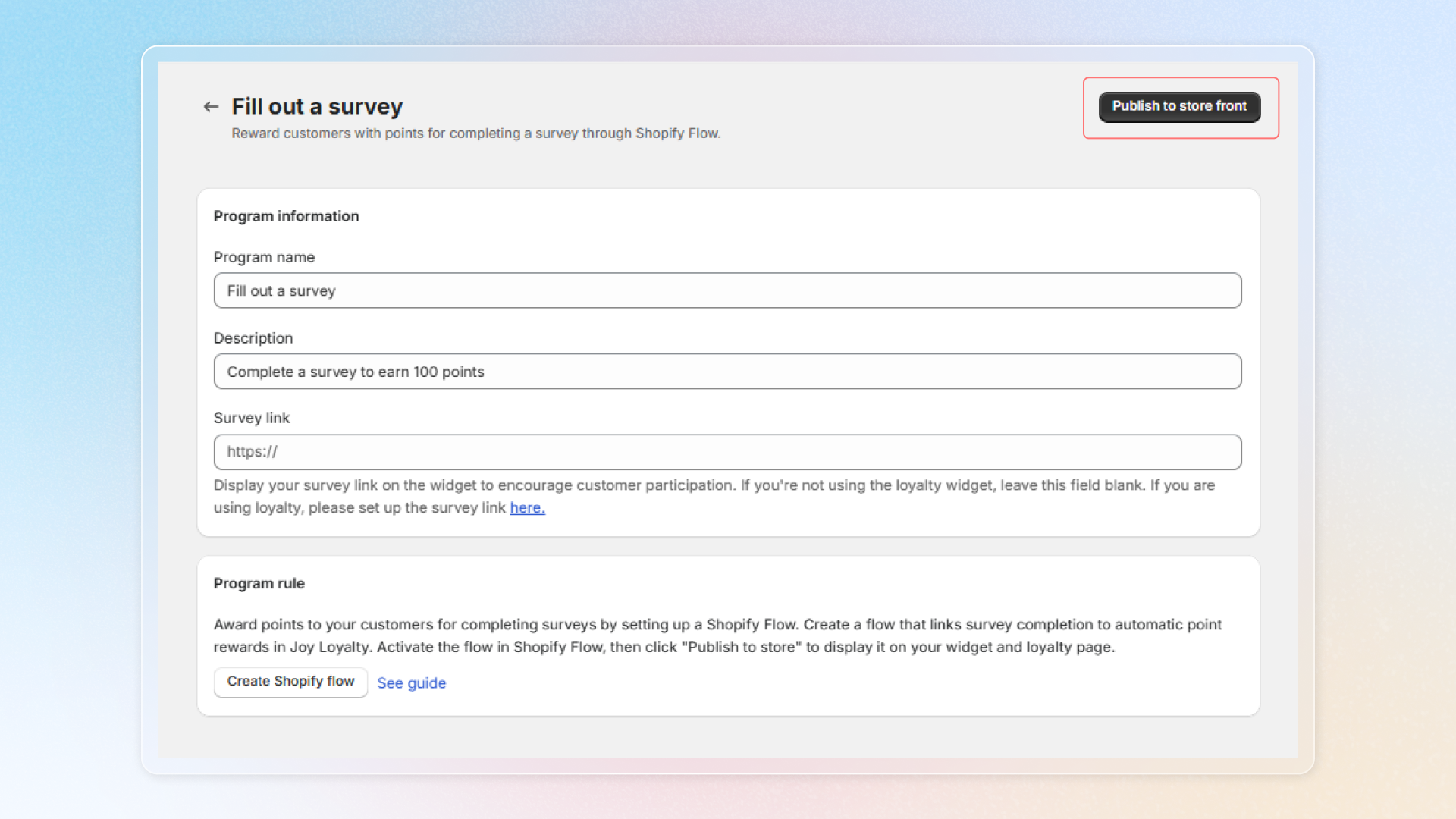The height and width of the screenshot is (819, 1456).
Task: Click the 'Program rule' section heading
Action: tap(259, 583)
